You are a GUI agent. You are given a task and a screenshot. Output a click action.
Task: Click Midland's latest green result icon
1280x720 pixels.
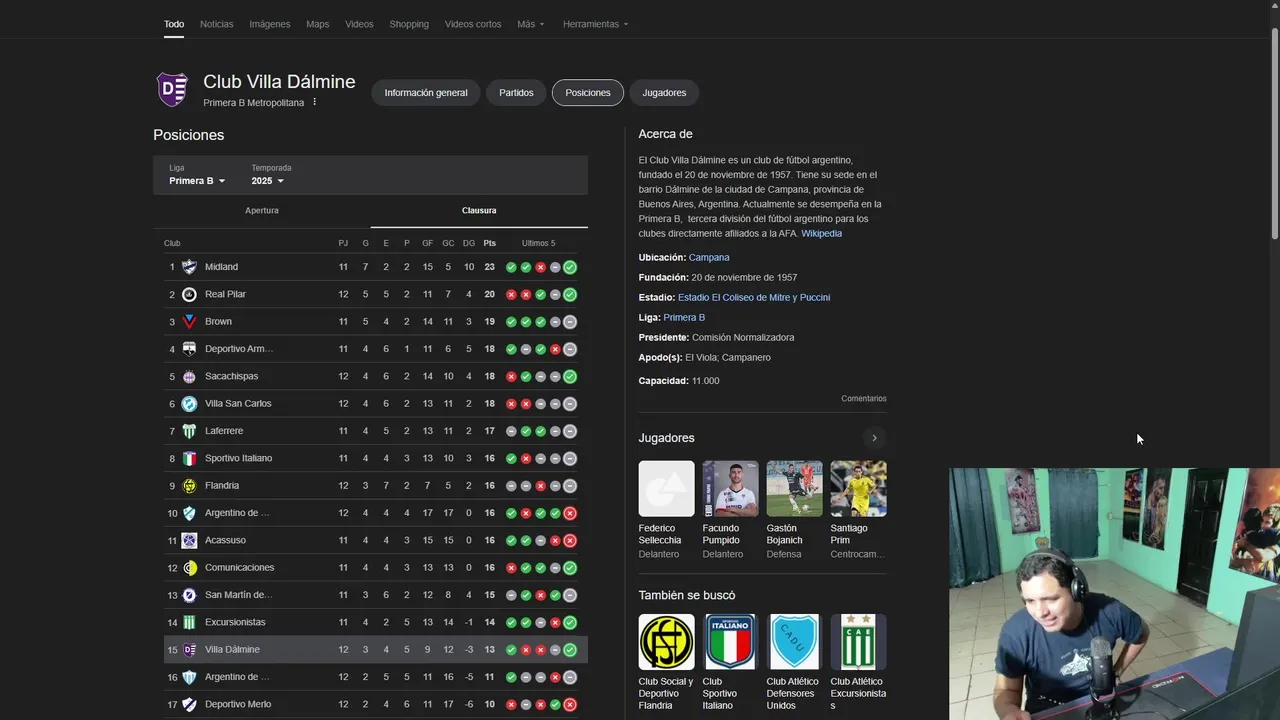point(570,267)
